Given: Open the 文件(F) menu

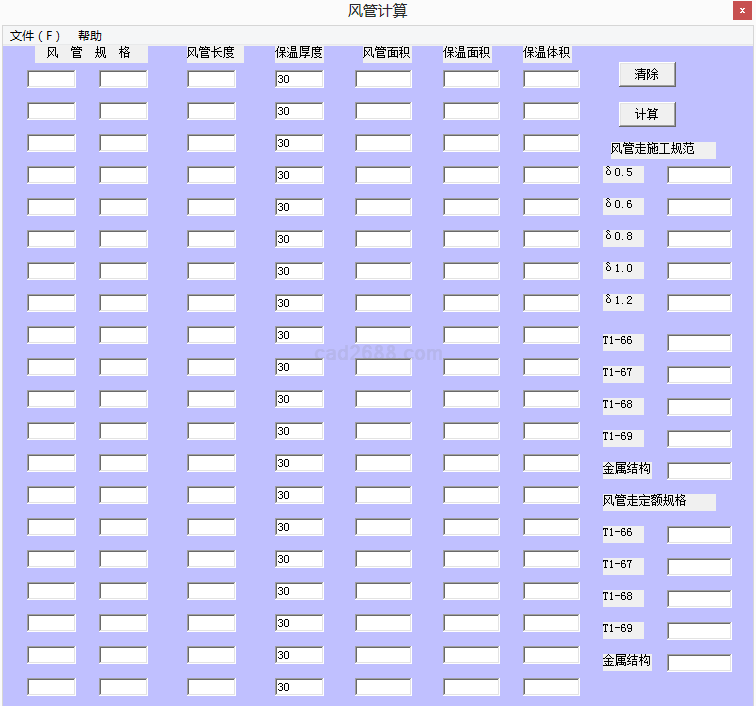Looking at the screenshot, I should [x=35, y=35].
